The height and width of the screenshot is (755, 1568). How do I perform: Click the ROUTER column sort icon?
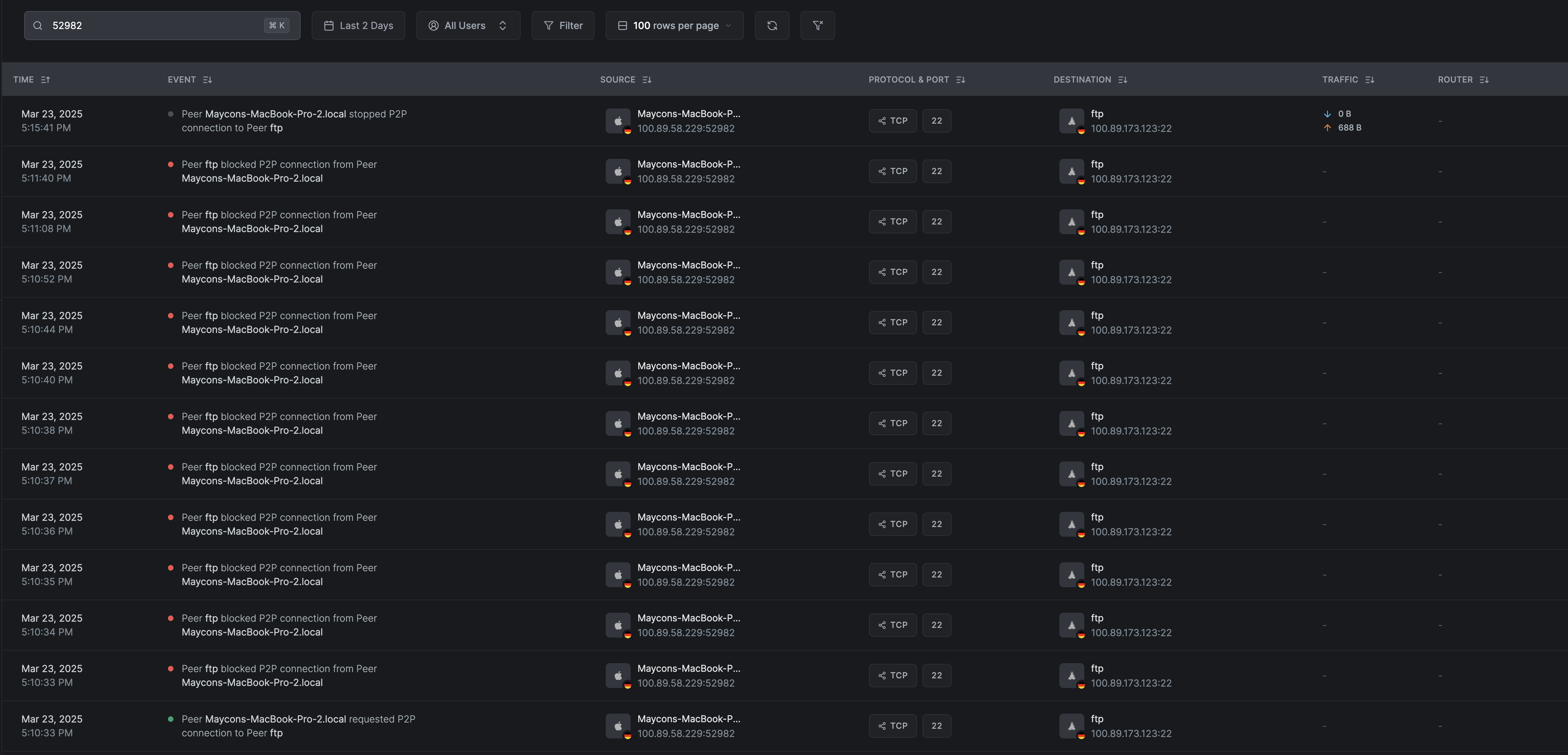(x=1484, y=80)
